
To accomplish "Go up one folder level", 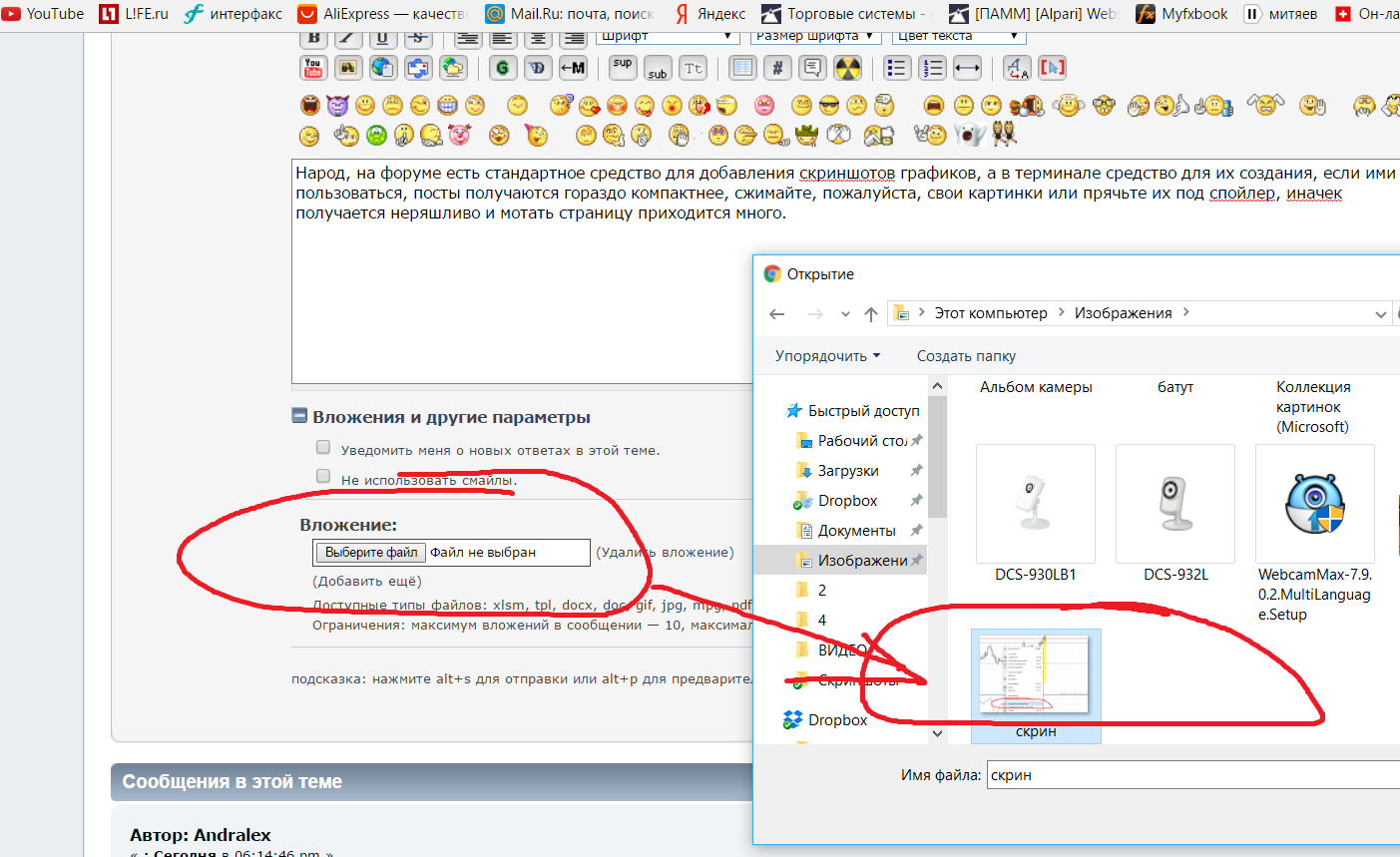I will [870, 313].
